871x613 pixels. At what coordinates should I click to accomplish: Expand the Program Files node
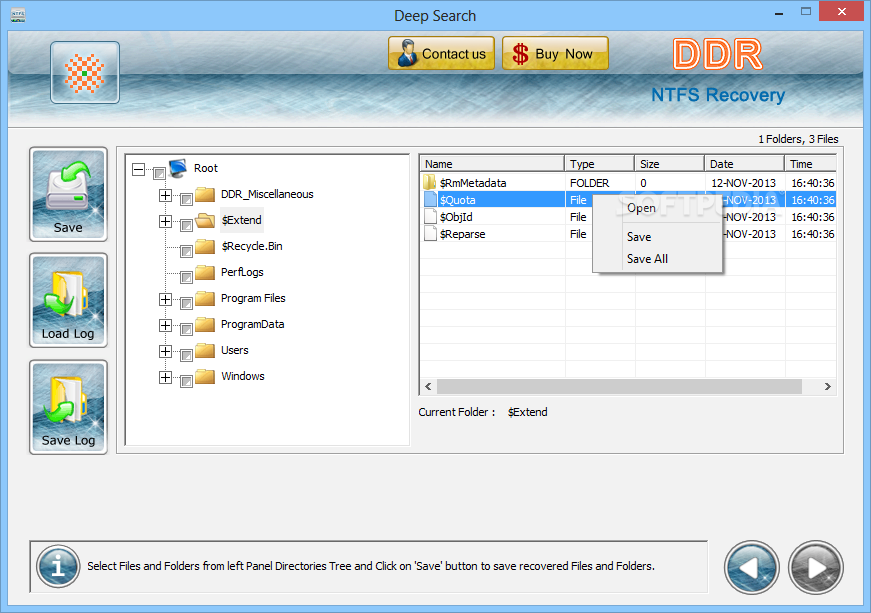click(165, 299)
